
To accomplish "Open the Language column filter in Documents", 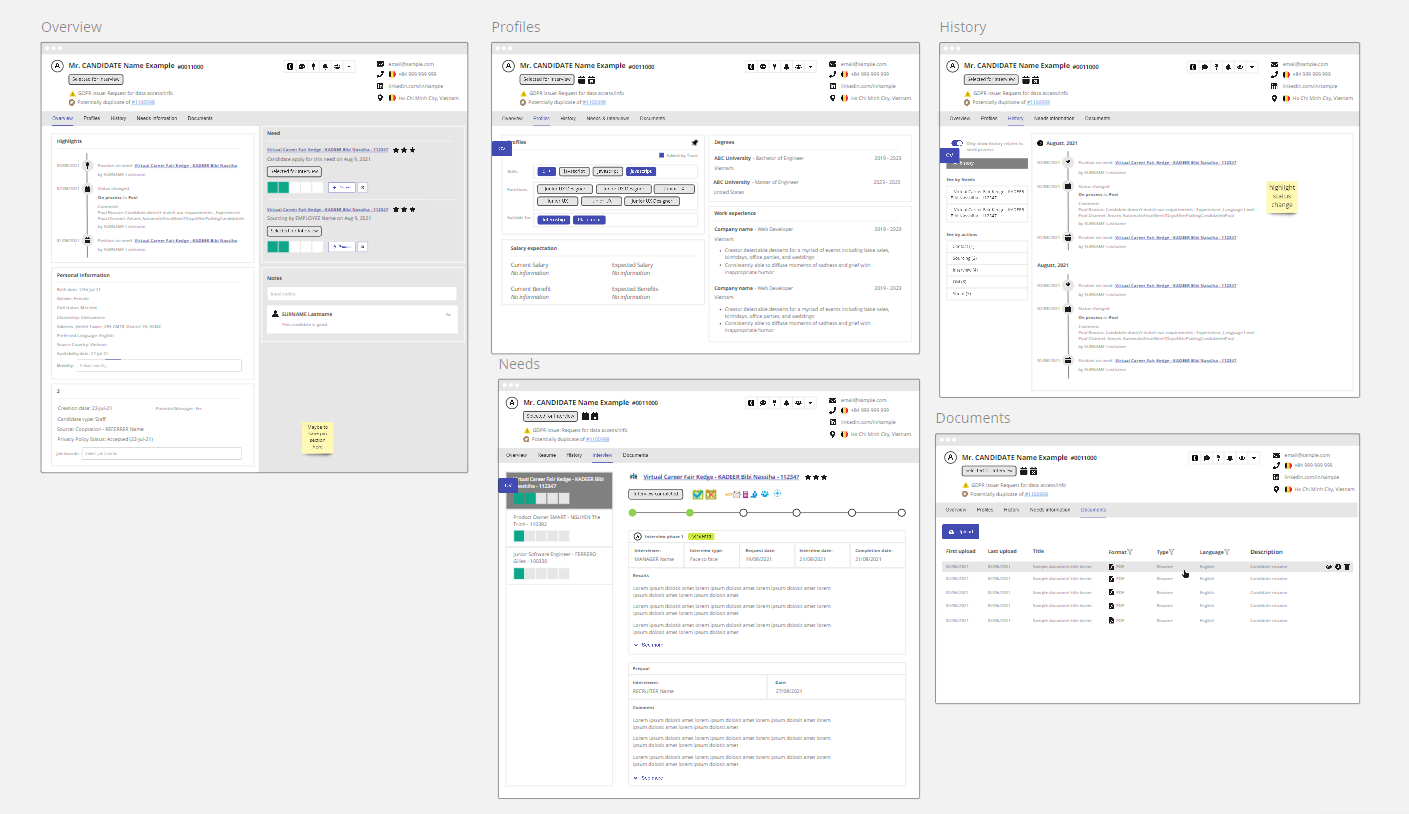I will click(x=1227, y=552).
